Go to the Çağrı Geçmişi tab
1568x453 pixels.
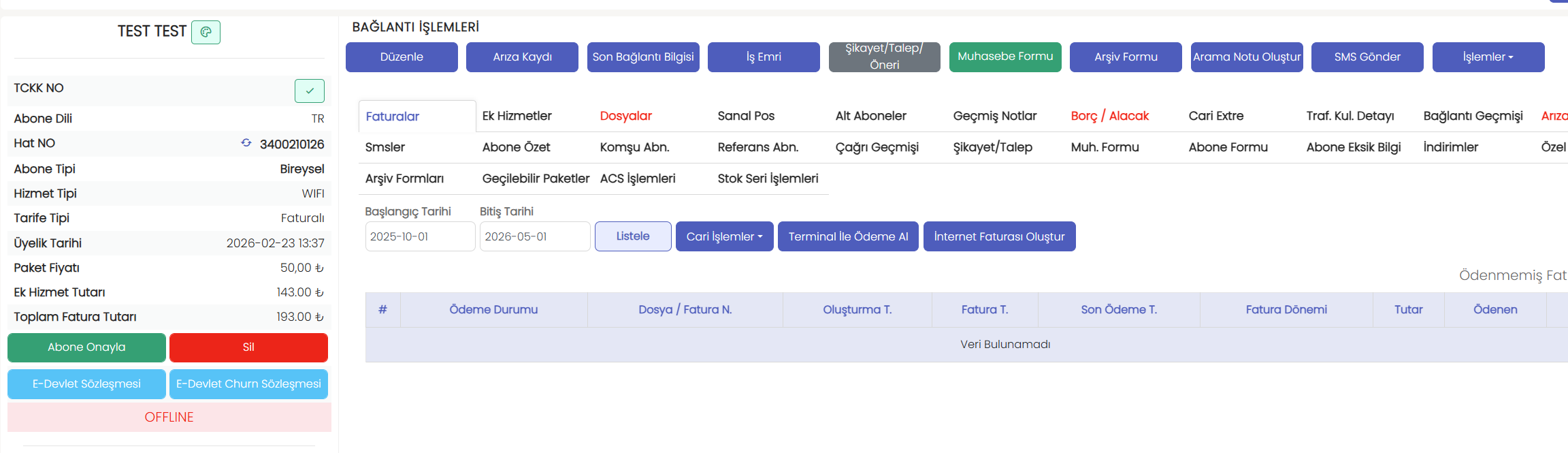pyautogui.click(x=877, y=147)
